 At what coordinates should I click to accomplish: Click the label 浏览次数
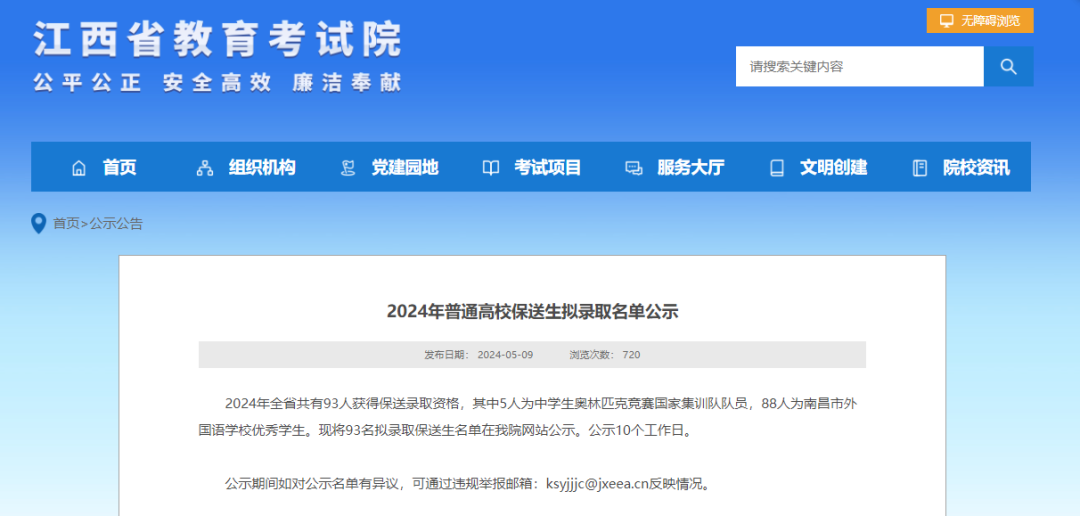(x=591, y=355)
